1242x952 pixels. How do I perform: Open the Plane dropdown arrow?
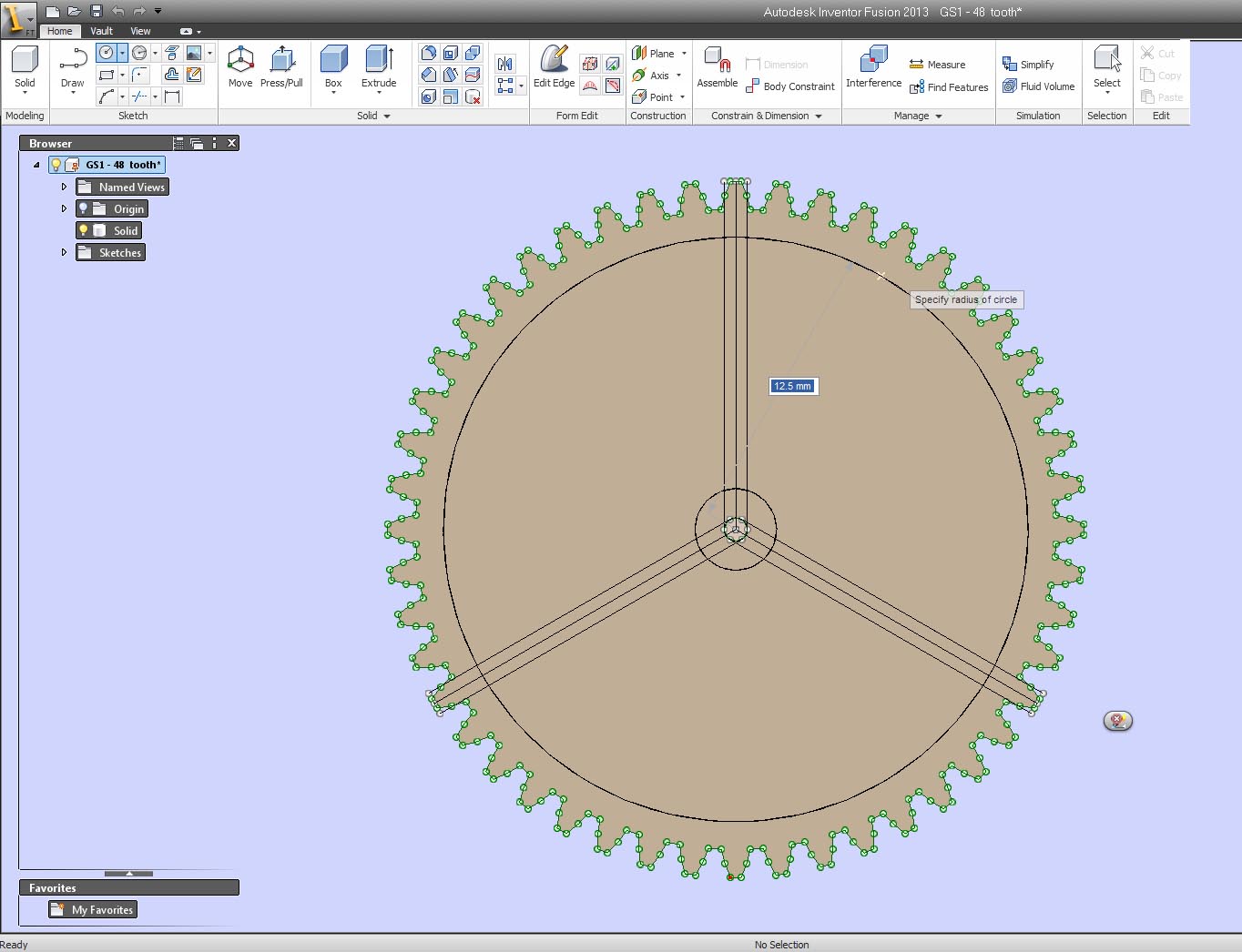point(684,54)
